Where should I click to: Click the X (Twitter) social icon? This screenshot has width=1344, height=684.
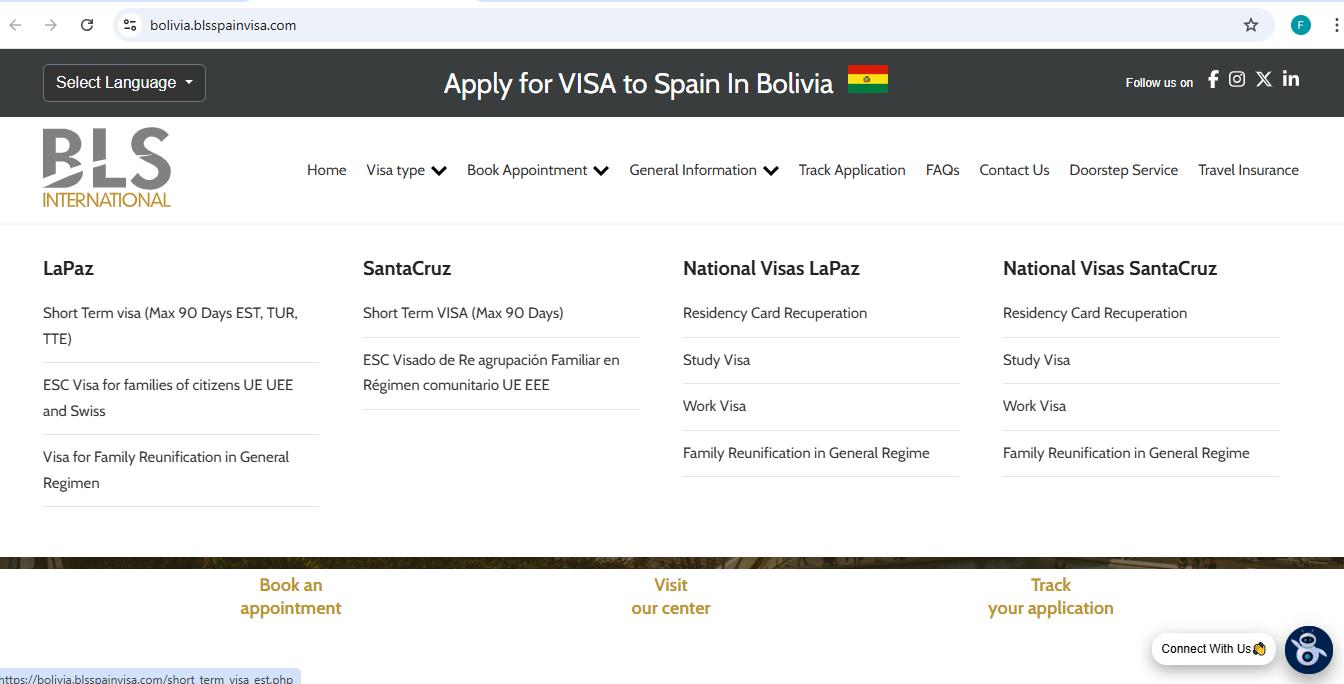tap(1264, 80)
